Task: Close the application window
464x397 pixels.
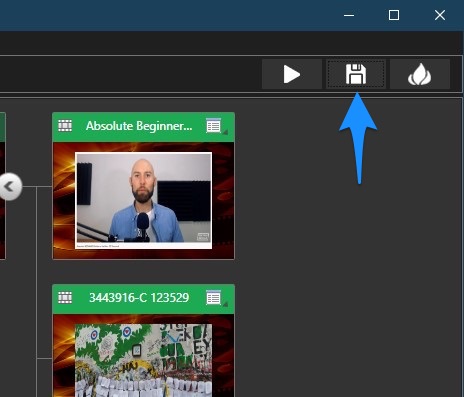Action: [x=440, y=15]
